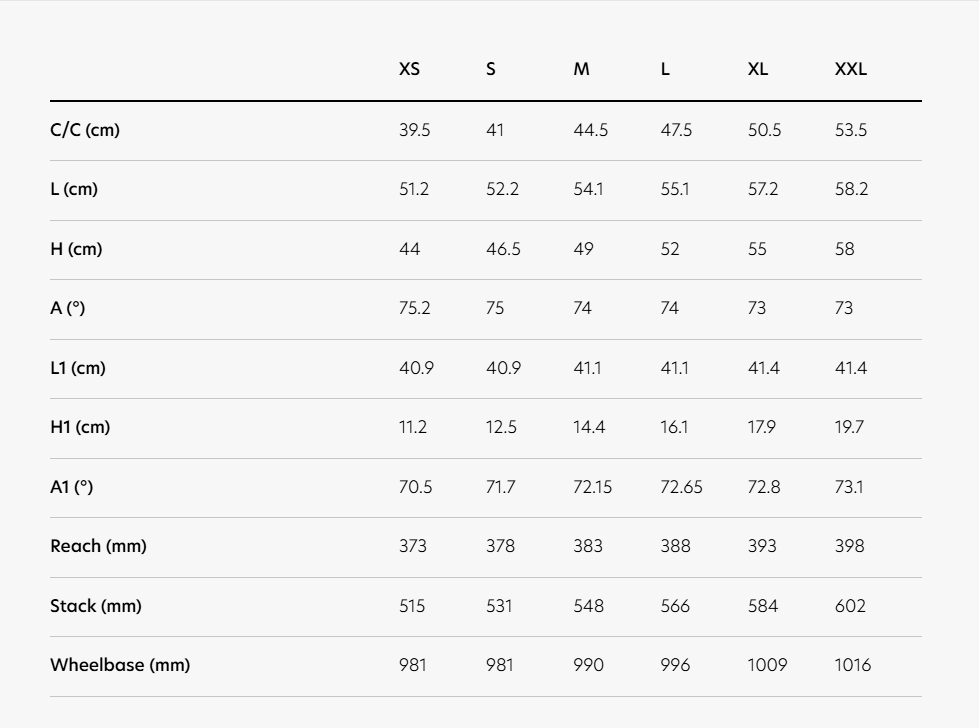Click the 373 reach value
Viewport: 979px width, 728px height.
pos(412,546)
